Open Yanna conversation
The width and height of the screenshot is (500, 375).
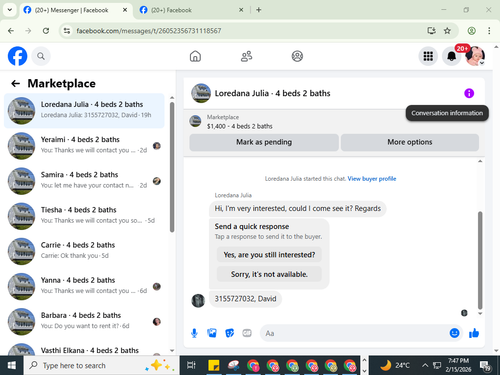point(84,286)
